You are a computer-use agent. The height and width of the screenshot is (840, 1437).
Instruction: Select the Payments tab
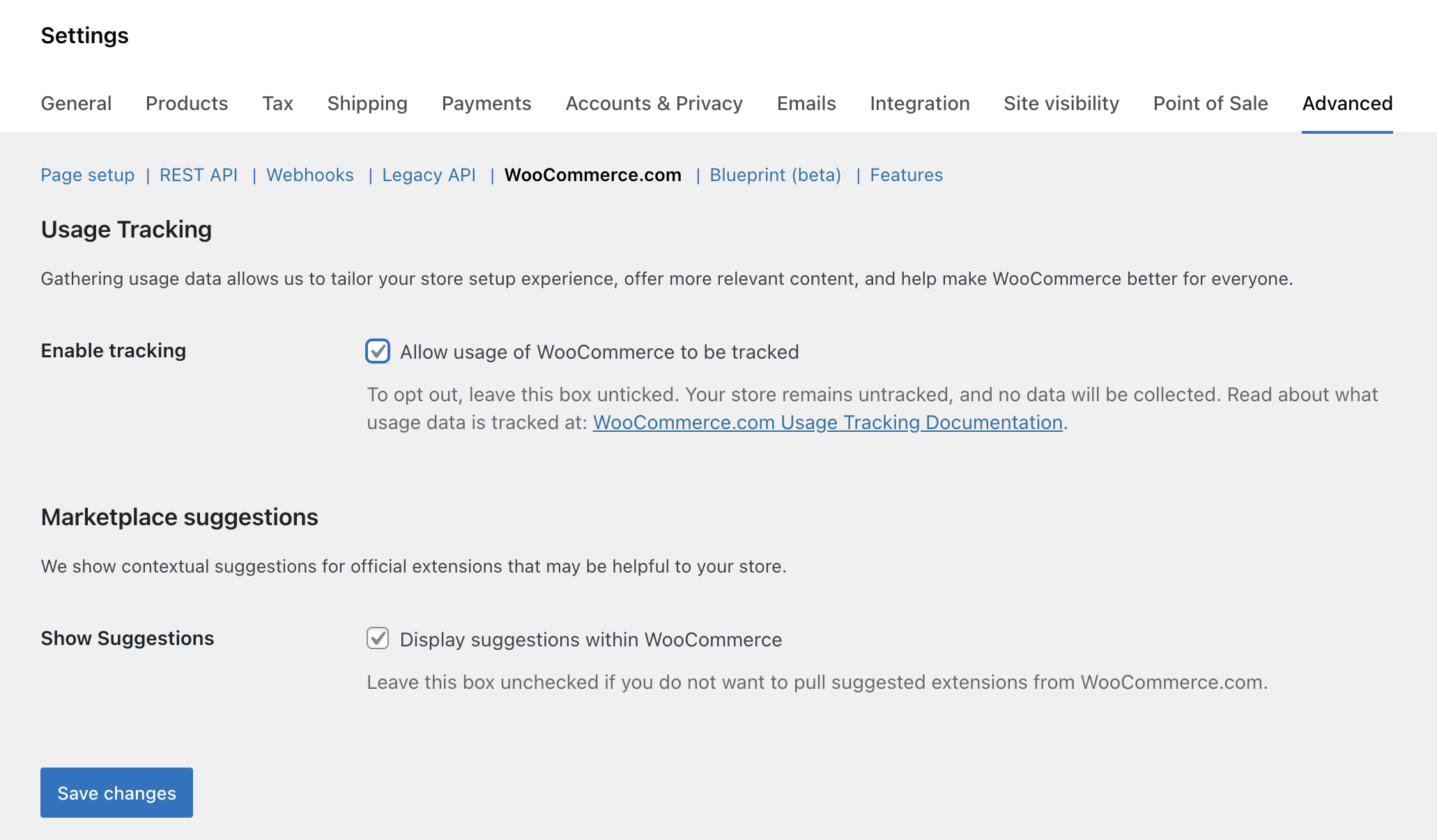(x=486, y=103)
